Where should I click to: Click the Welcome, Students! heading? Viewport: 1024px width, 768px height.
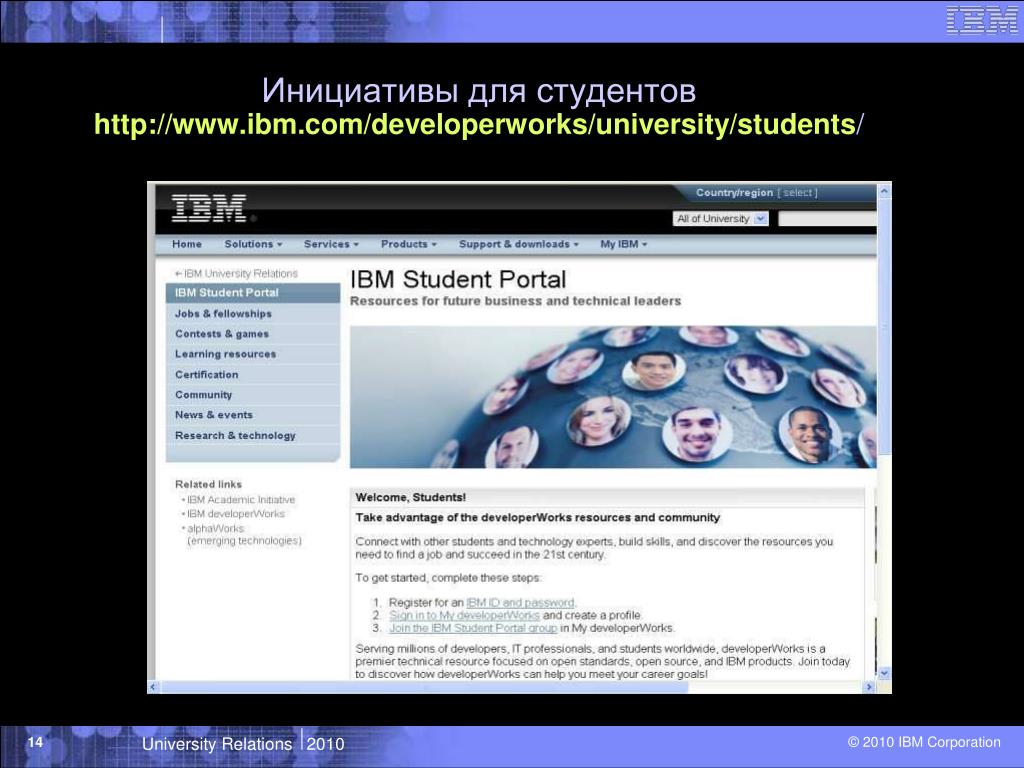point(411,498)
